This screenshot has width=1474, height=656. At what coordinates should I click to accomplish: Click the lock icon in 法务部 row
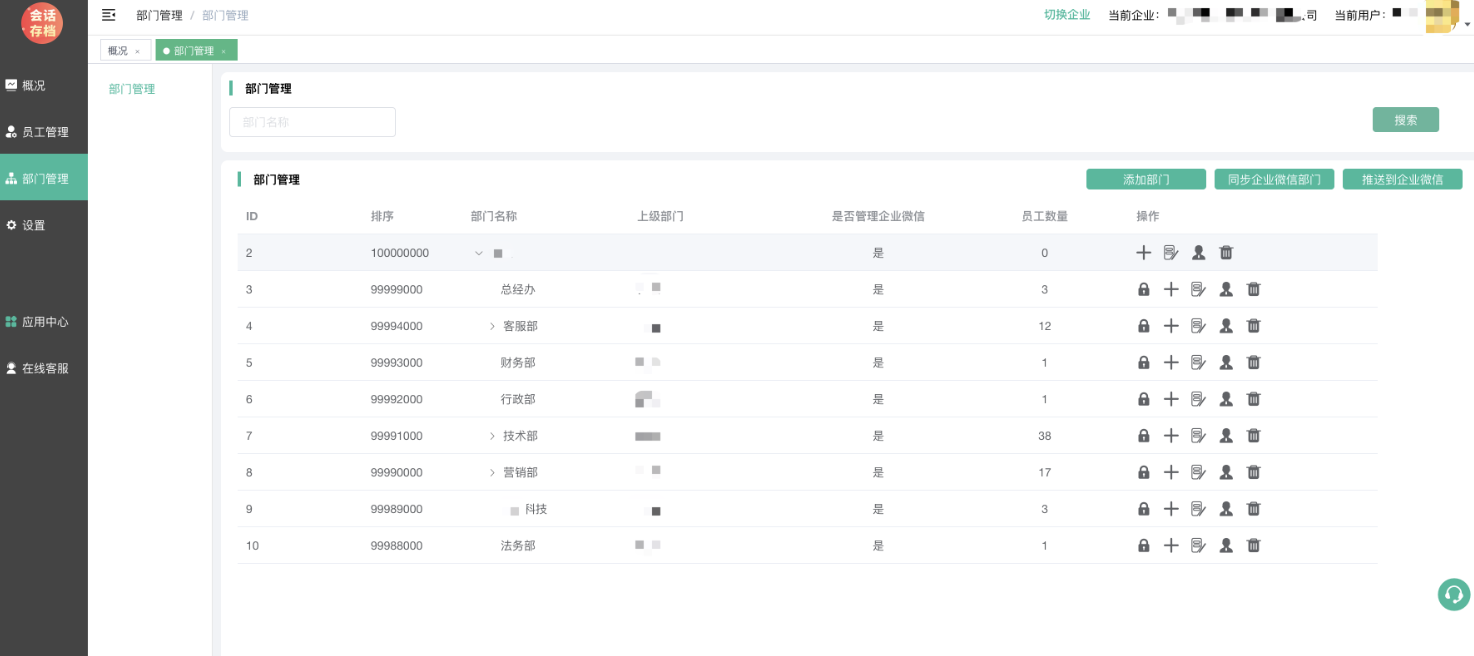pyautogui.click(x=1143, y=546)
